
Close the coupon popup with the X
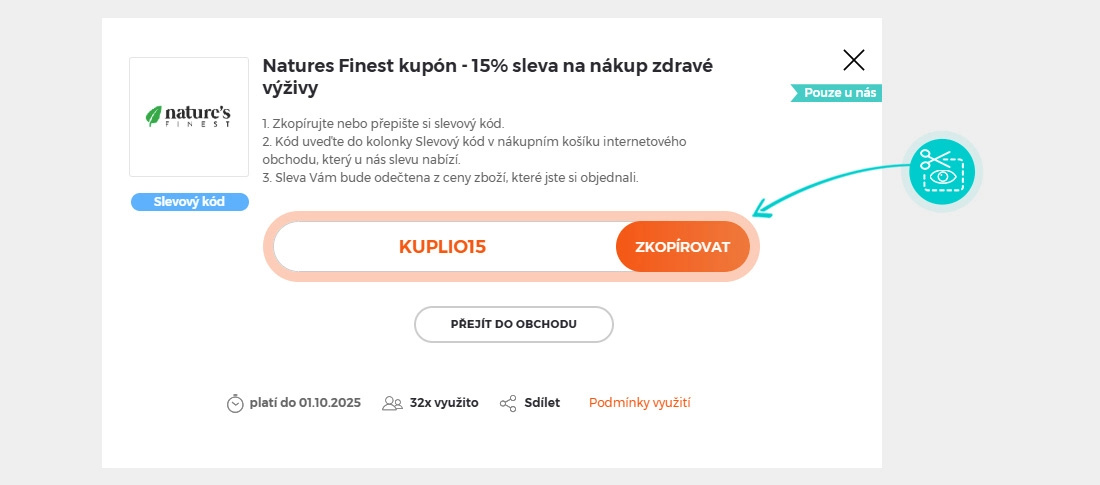pos(854,60)
